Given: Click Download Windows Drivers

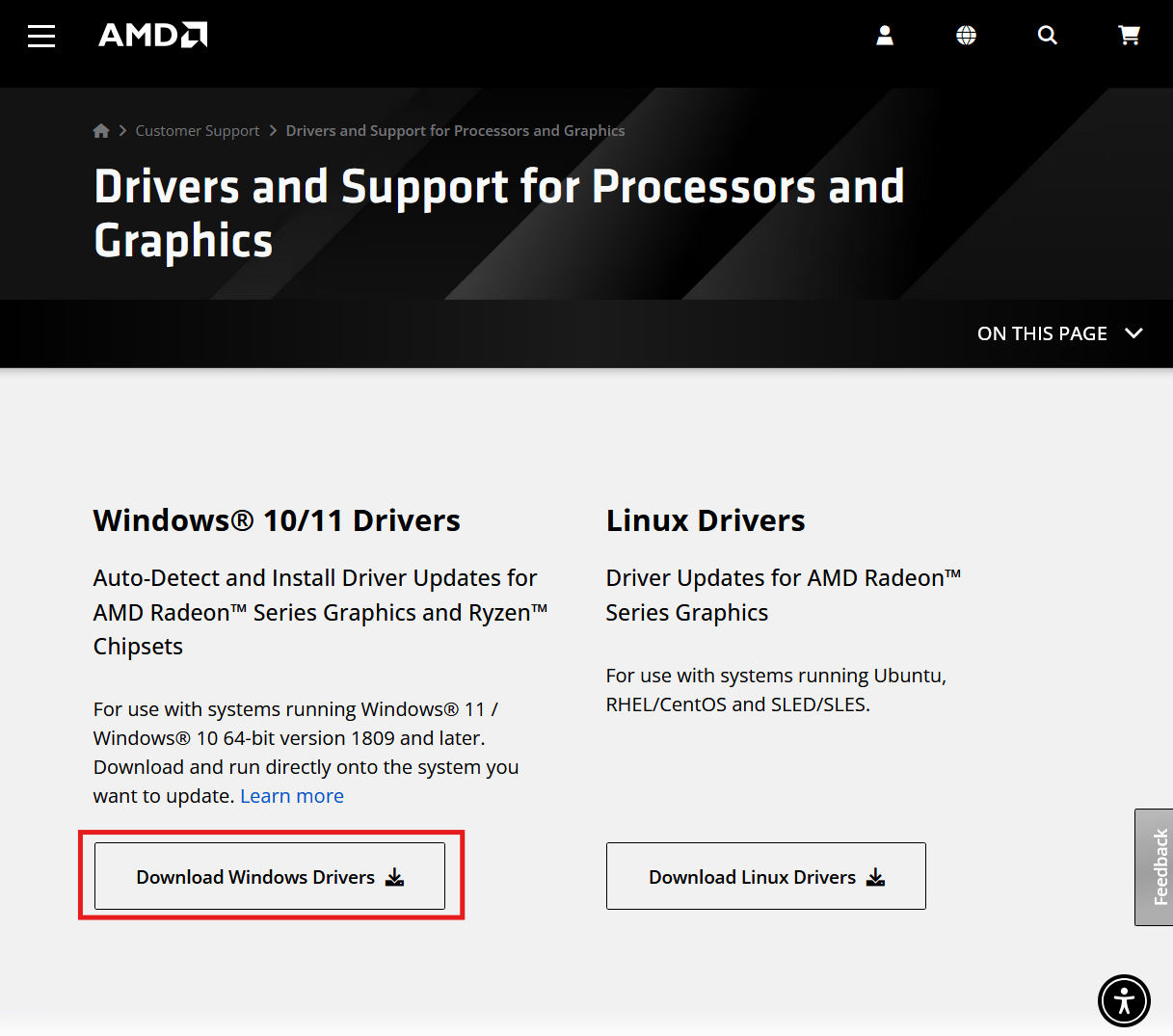Looking at the screenshot, I should (269, 876).
